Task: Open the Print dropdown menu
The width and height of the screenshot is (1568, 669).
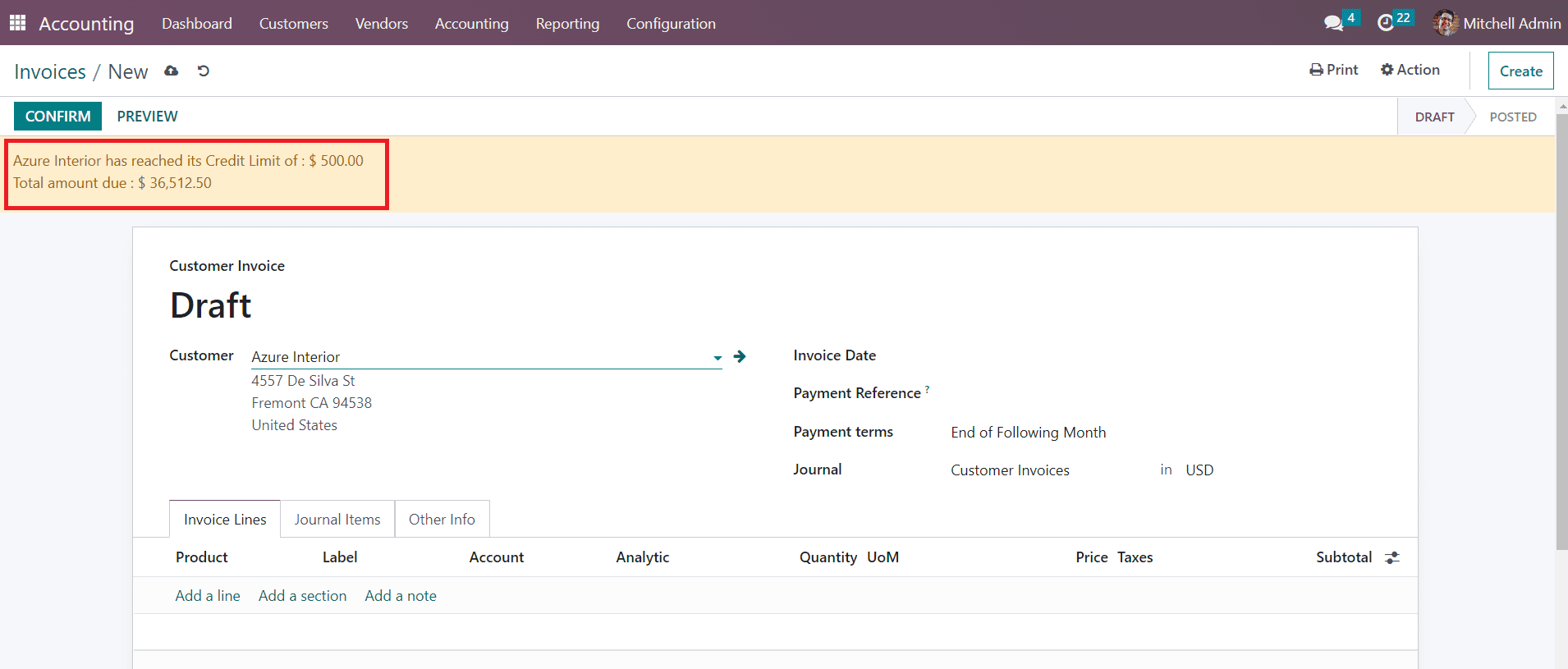Action: click(x=1333, y=70)
